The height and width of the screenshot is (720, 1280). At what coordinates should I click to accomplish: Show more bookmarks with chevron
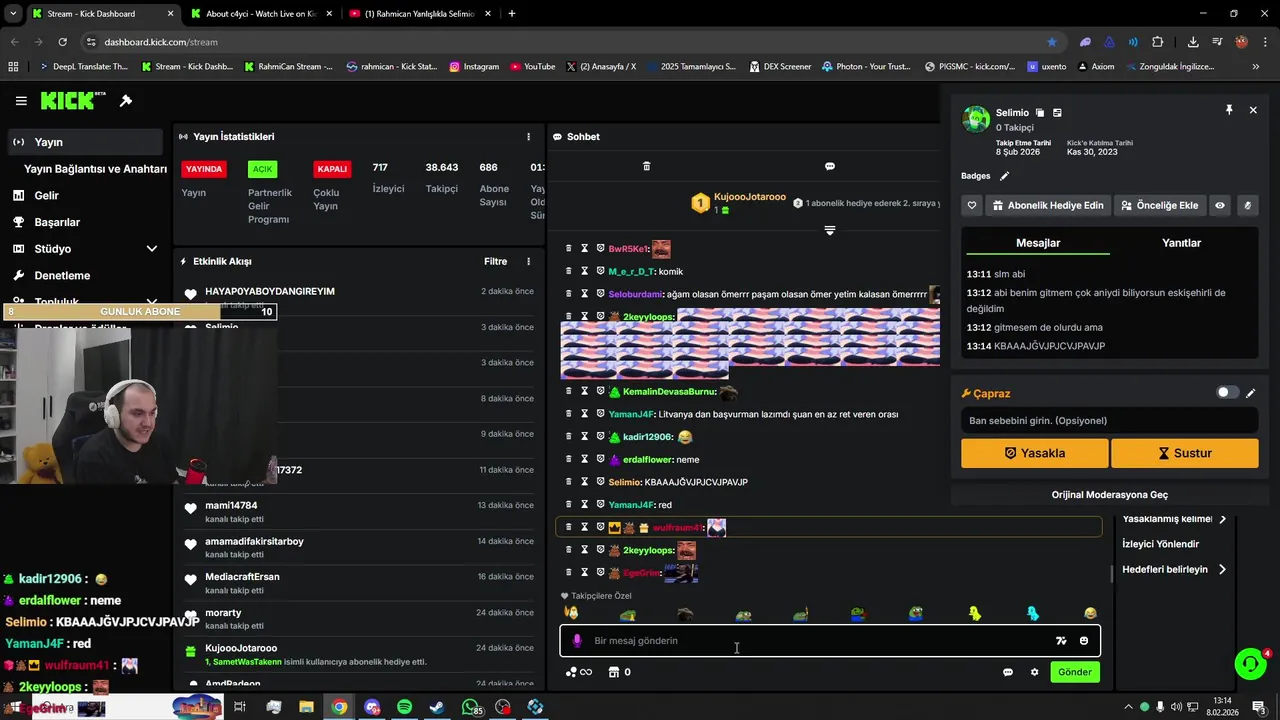coord(1256,67)
